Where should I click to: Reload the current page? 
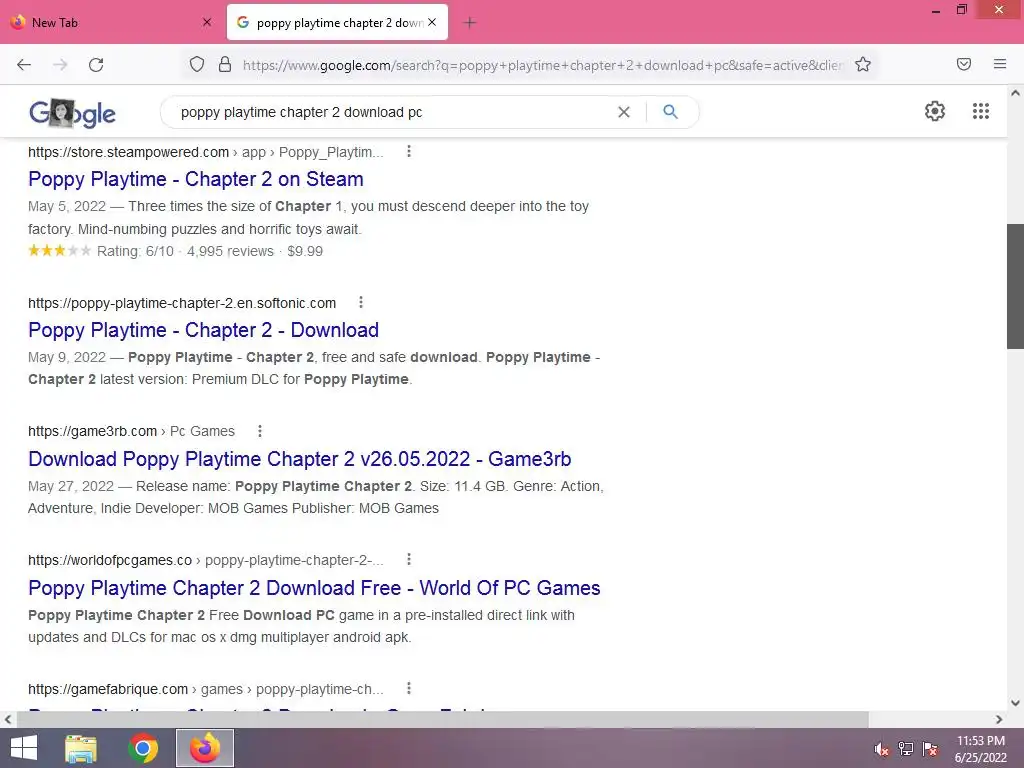point(96,65)
